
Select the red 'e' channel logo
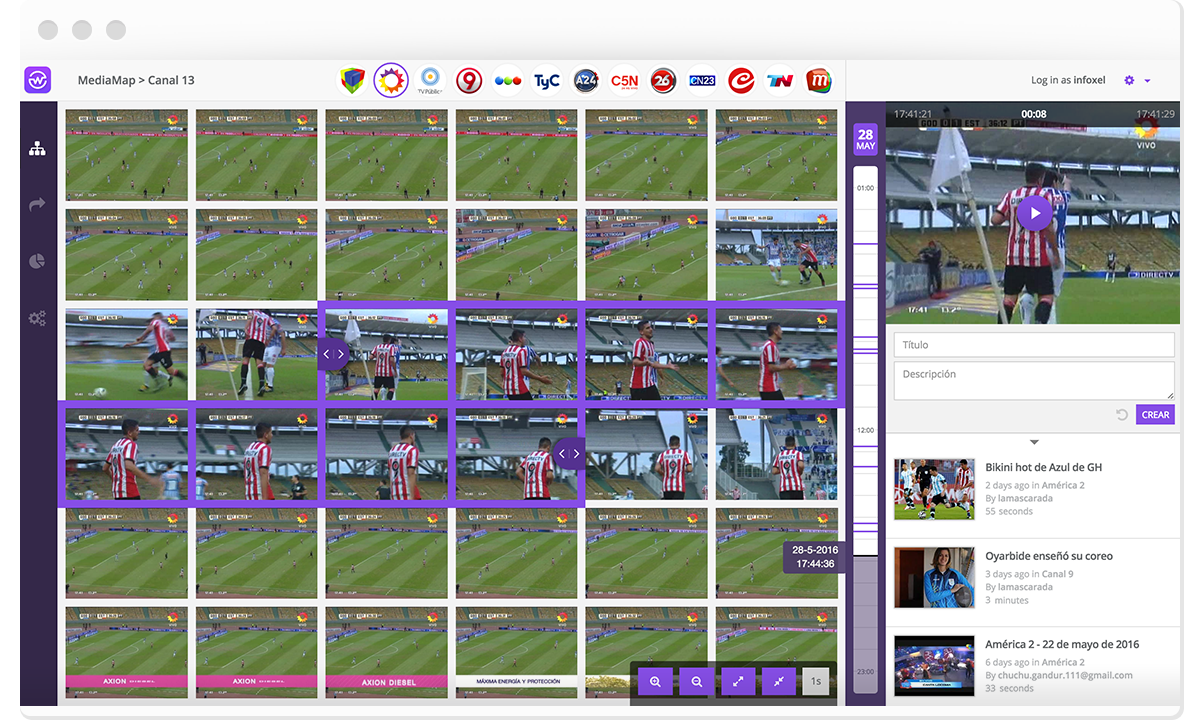click(x=741, y=80)
